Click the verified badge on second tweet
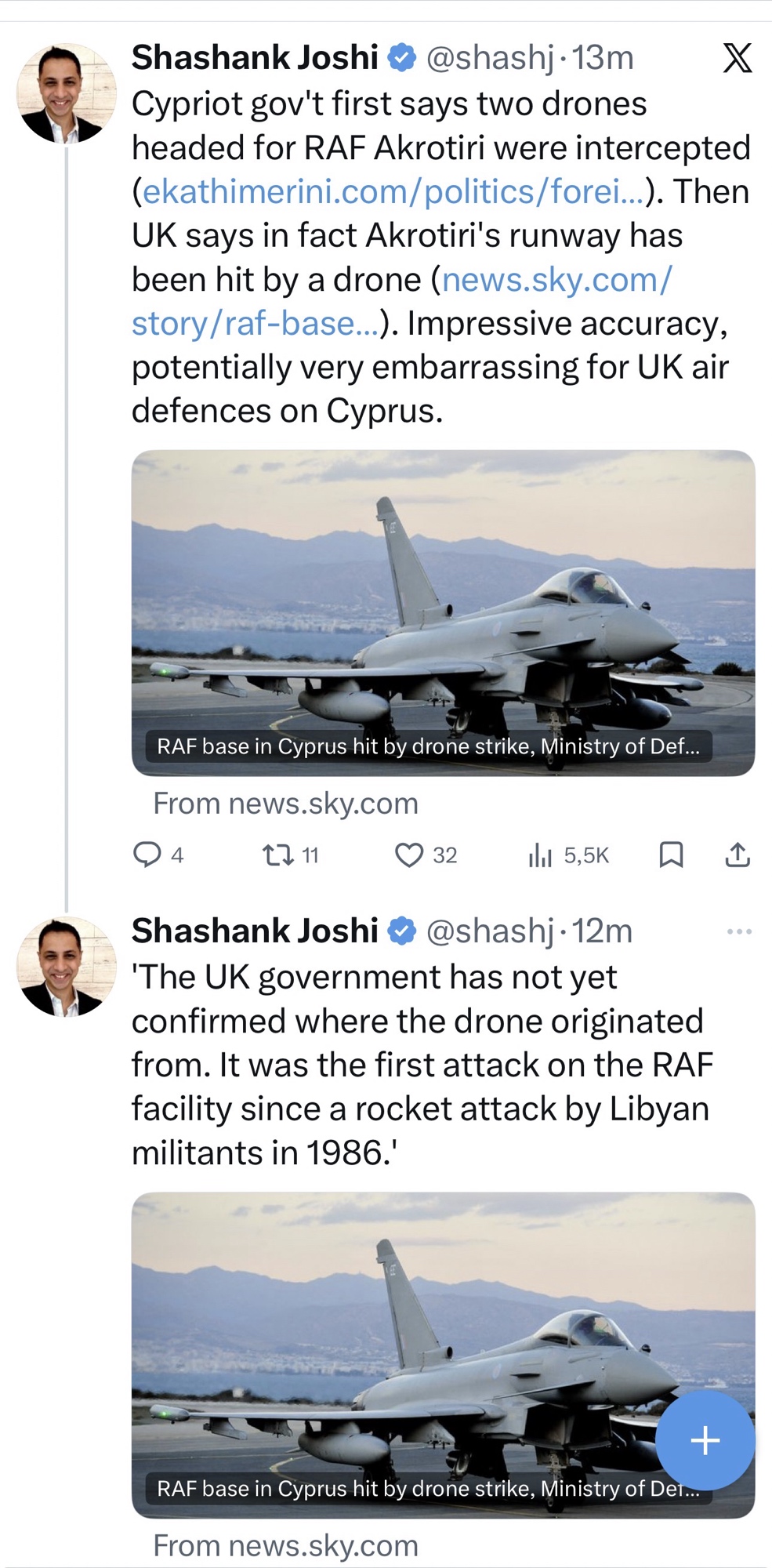772x1568 pixels. coord(402,931)
